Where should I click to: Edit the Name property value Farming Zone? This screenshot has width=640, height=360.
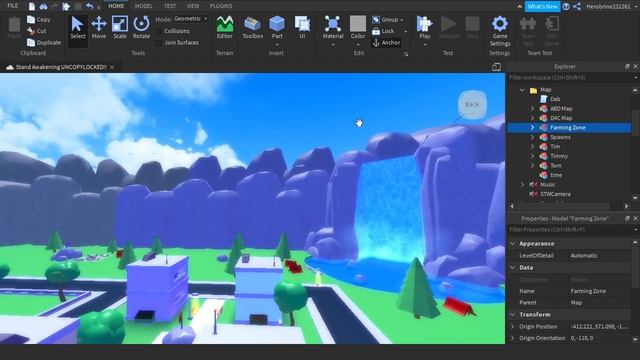[x=599, y=291]
